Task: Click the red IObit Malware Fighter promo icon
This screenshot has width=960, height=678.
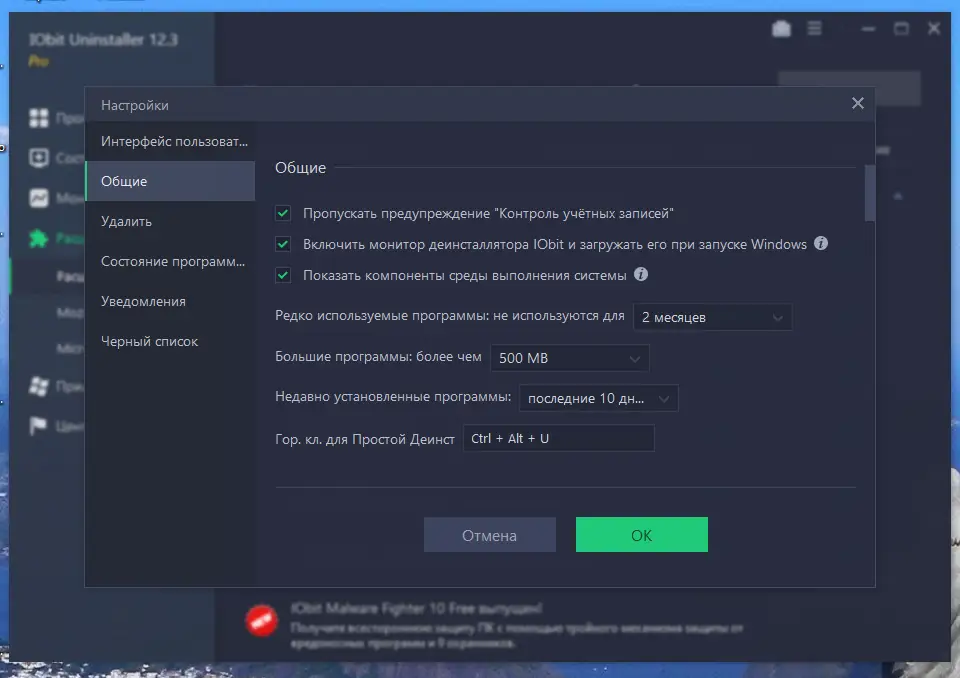Action: point(261,620)
